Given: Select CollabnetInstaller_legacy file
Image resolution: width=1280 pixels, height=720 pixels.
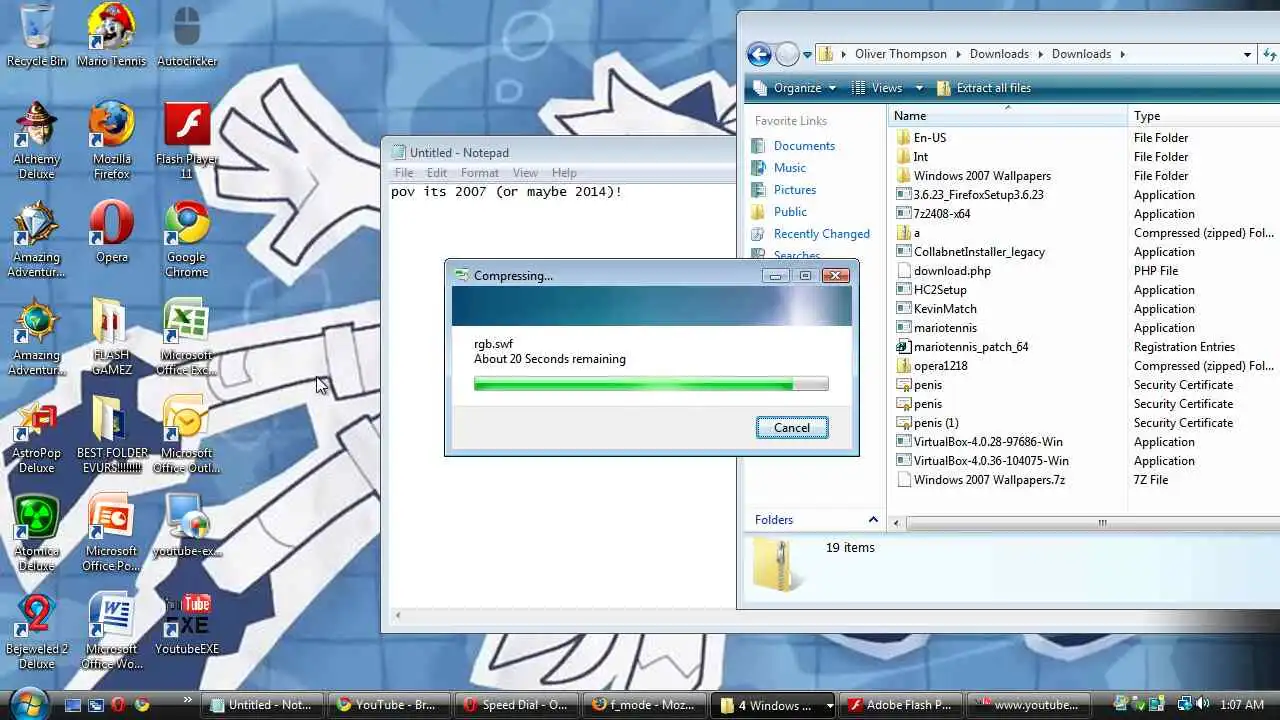Looking at the screenshot, I should (1085, 252).
